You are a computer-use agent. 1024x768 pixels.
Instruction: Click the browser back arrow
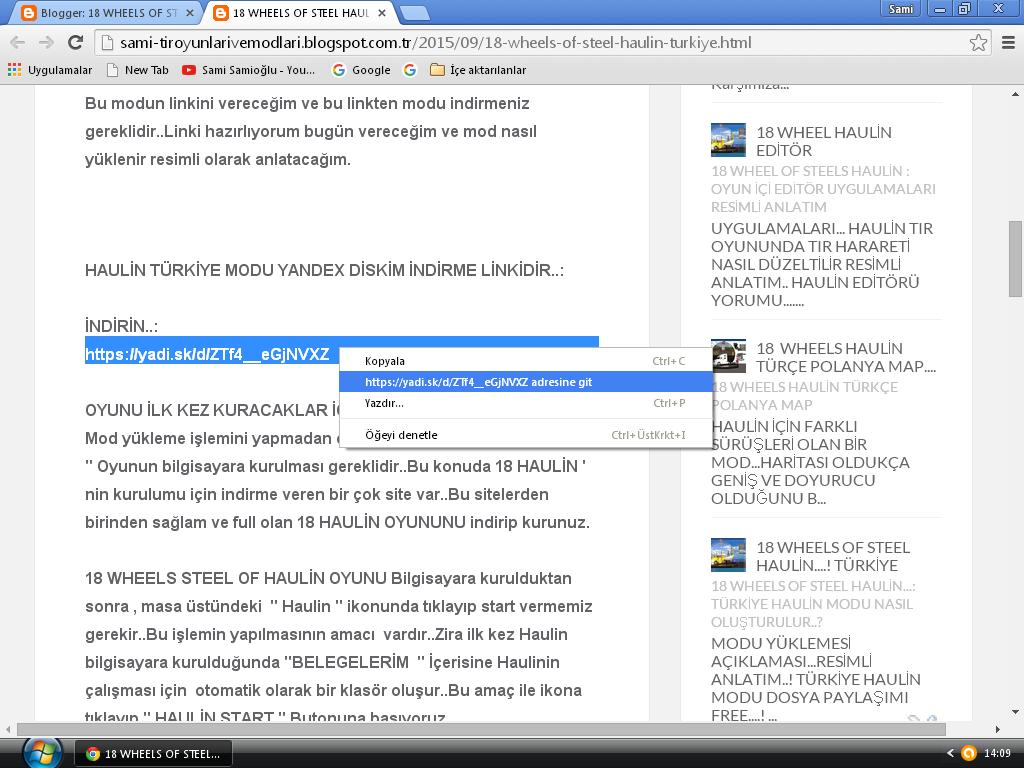[x=18, y=43]
